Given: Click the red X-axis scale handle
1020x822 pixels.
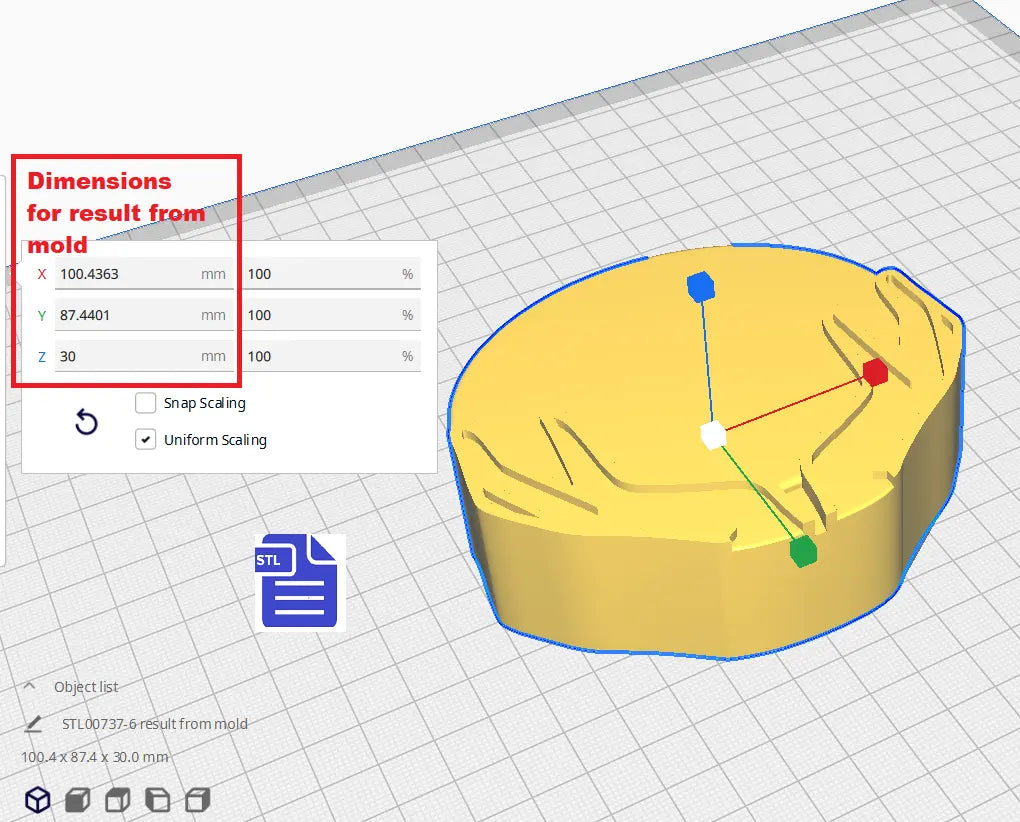Looking at the screenshot, I should (875, 372).
